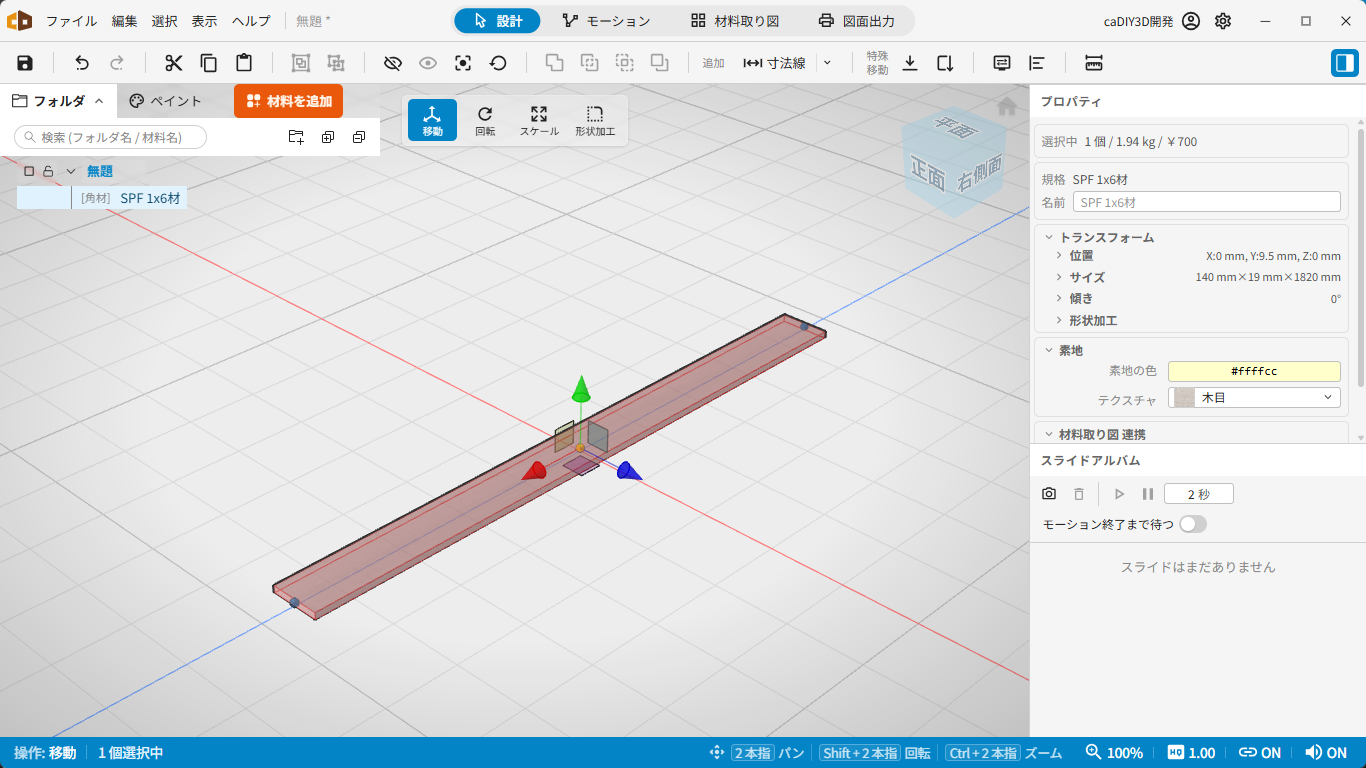
Task: Click the scissors cut icon
Action: [x=174, y=63]
